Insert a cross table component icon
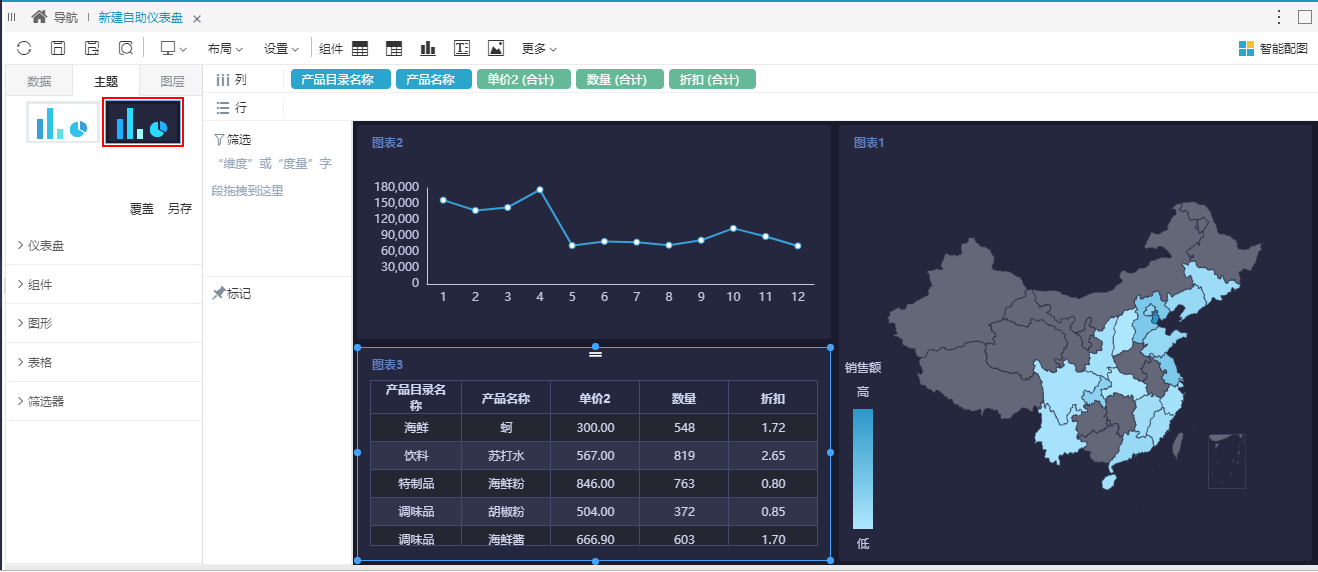 click(x=394, y=48)
